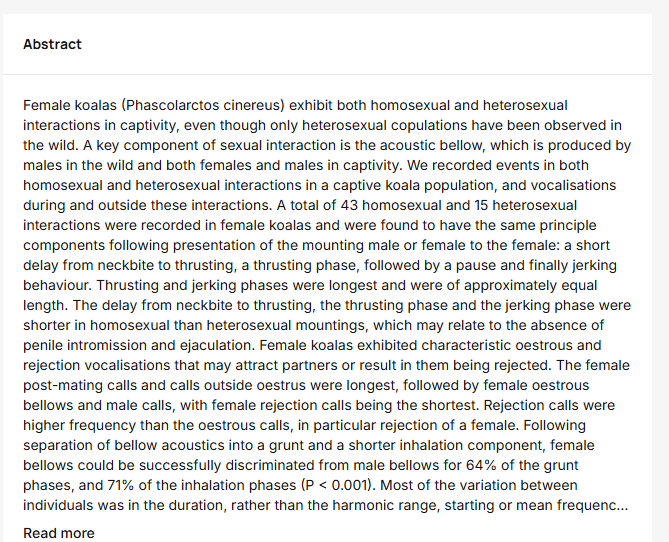Click the species name Phascolarctos cinereus
This screenshot has width=669, height=542.
(x=203, y=105)
